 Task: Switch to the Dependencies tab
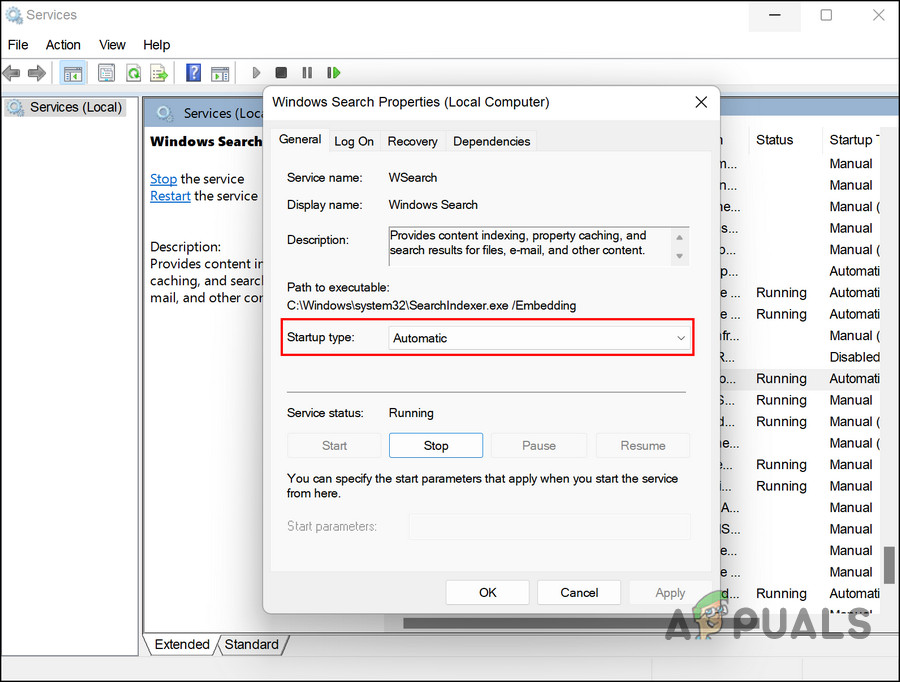[491, 141]
